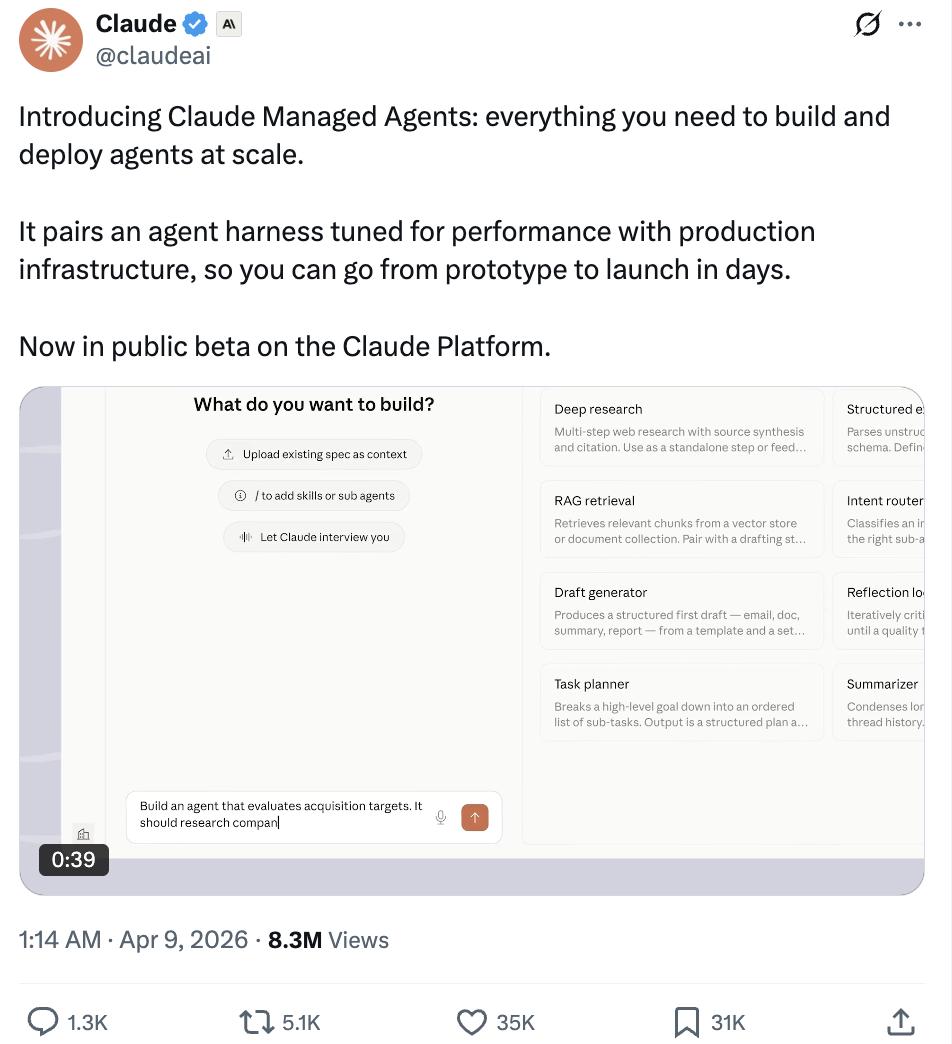Click the Grok icon on the post
Viewport: 952px width, 1044px height.
(x=867, y=25)
